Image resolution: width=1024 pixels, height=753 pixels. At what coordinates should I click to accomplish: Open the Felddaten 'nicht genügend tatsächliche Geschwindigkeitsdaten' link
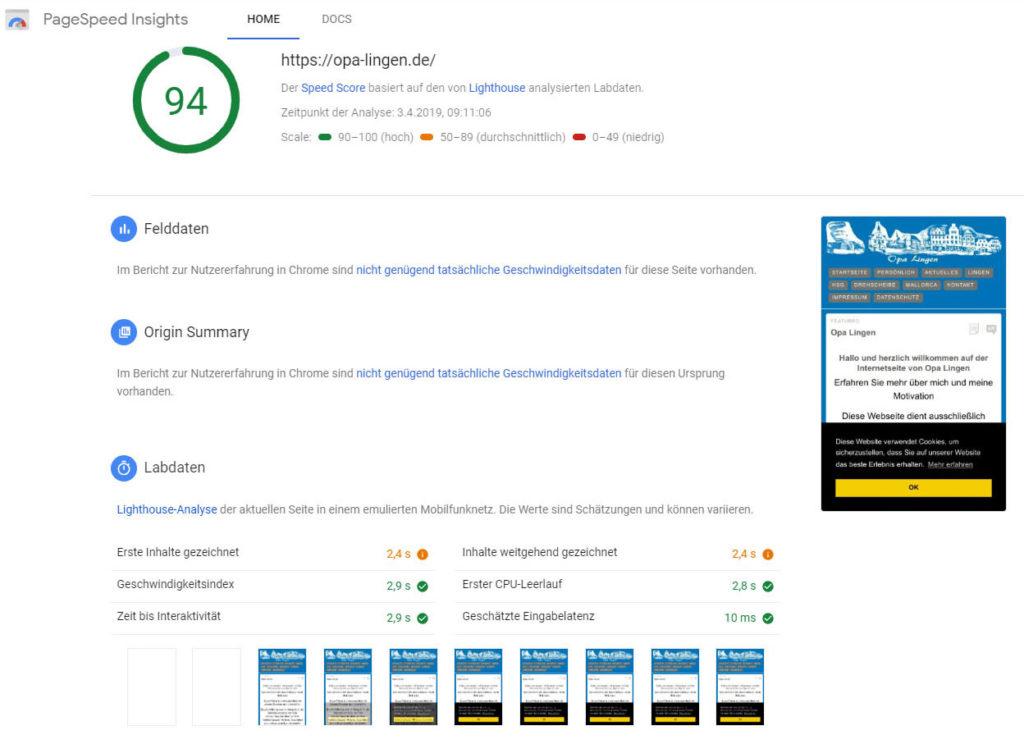pos(488,270)
